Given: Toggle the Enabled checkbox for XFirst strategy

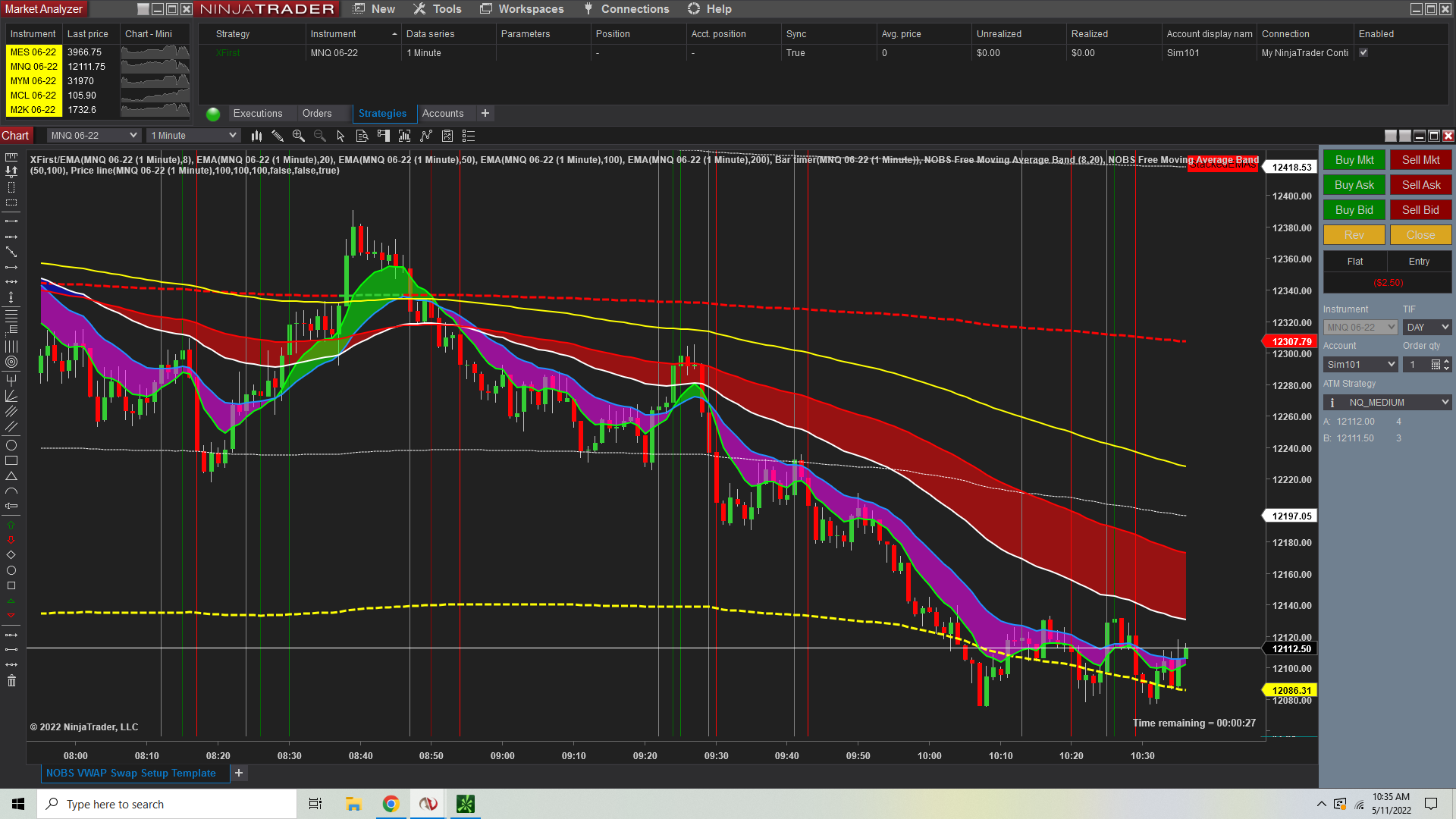Looking at the screenshot, I should (x=1363, y=52).
